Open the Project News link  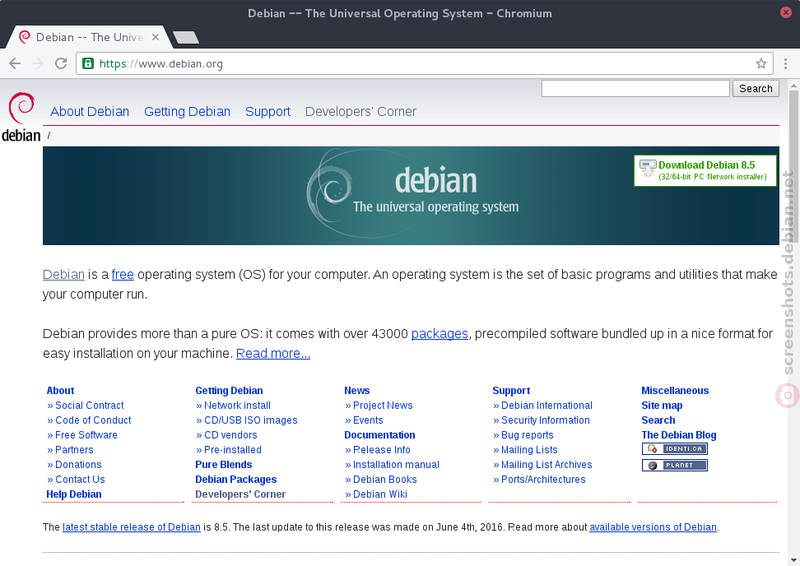(383, 406)
